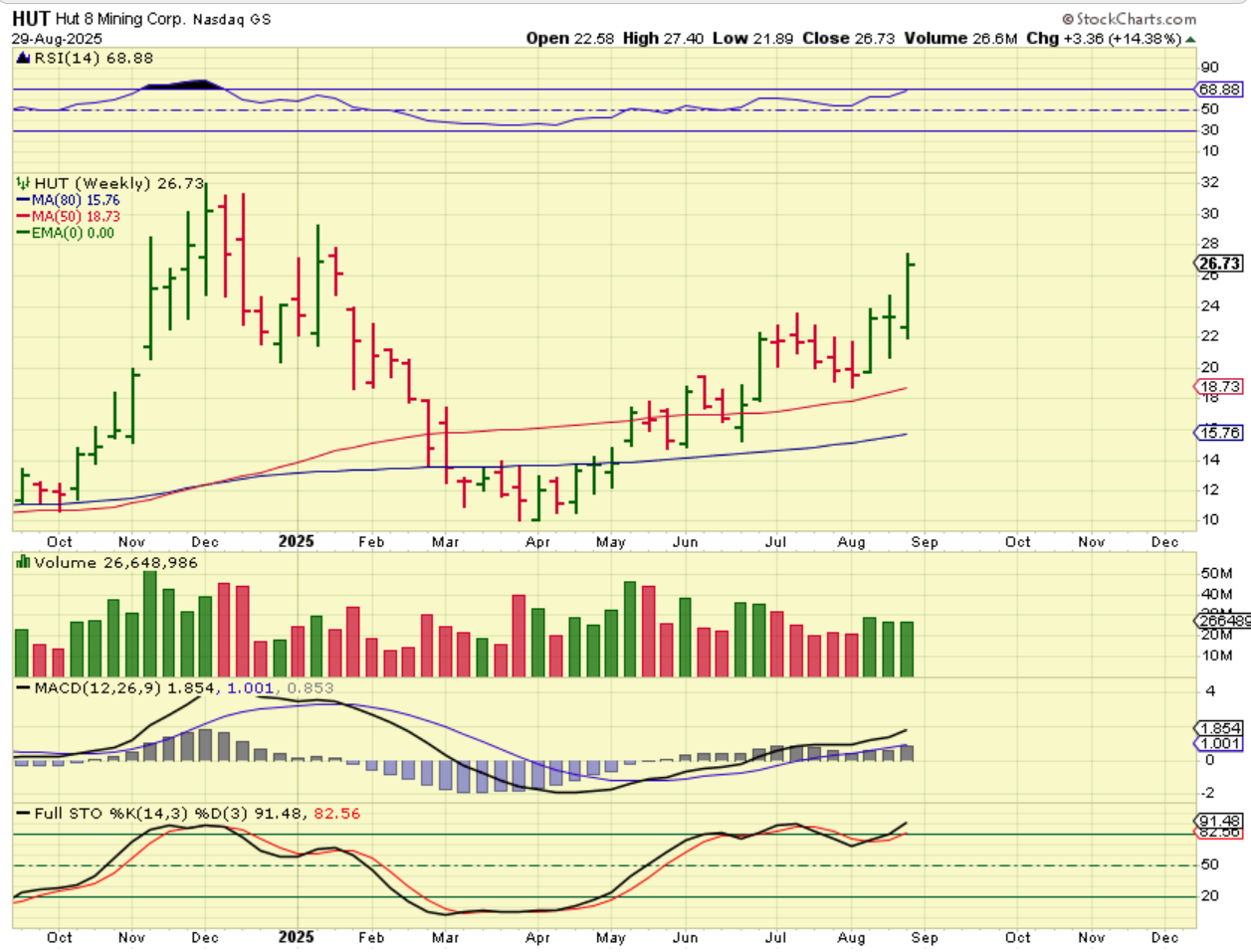Click the price axis label 14
The width and height of the screenshot is (1251, 952).
pyautogui.click(x=1210, y=460)
